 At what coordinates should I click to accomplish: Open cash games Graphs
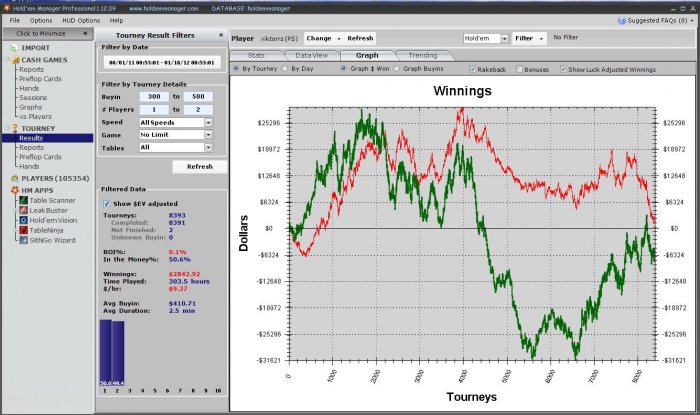pos(30,107)
